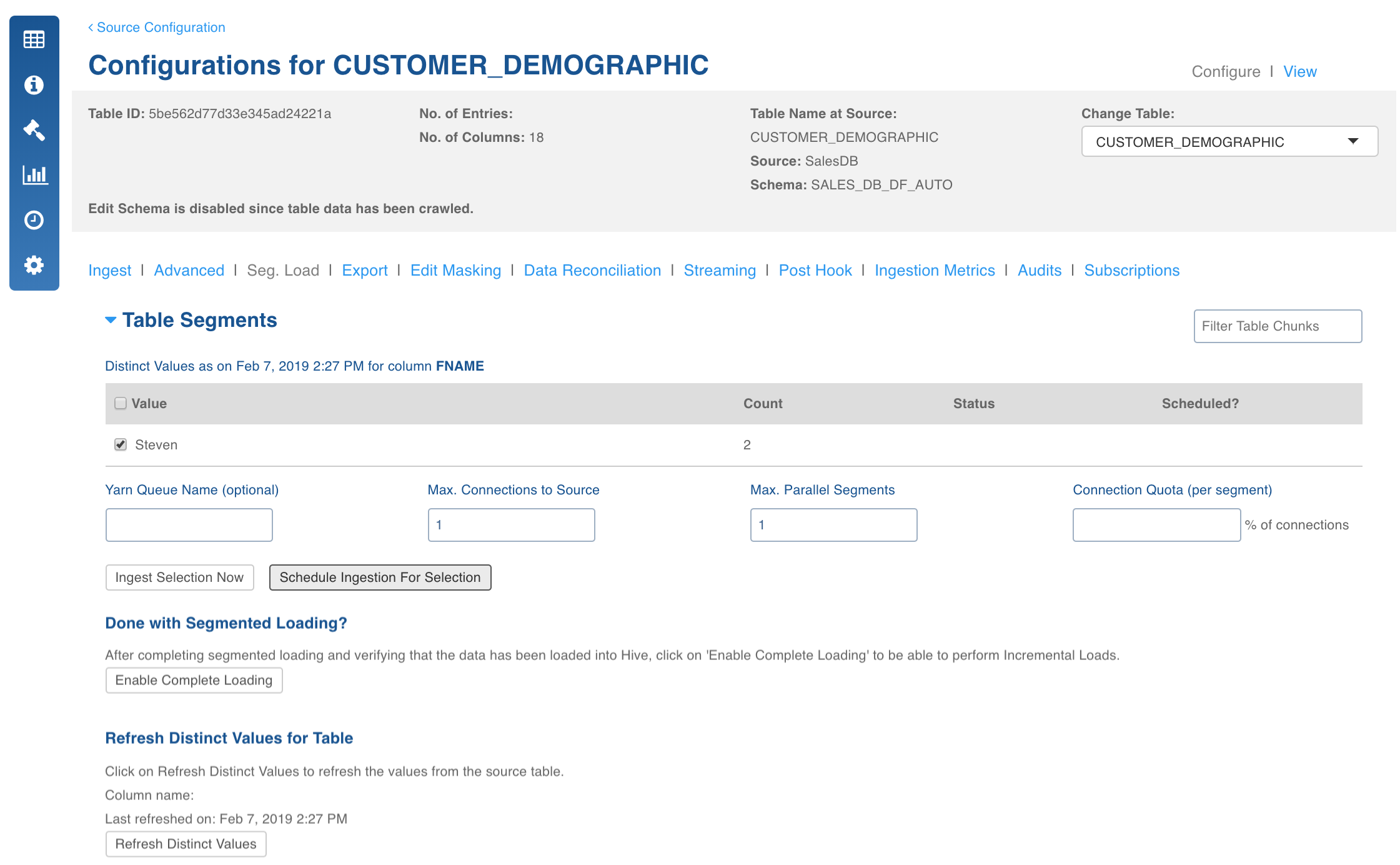Switch to the Advanced tab
This screenshot has height=865, width=1400.
click(189, 270)
